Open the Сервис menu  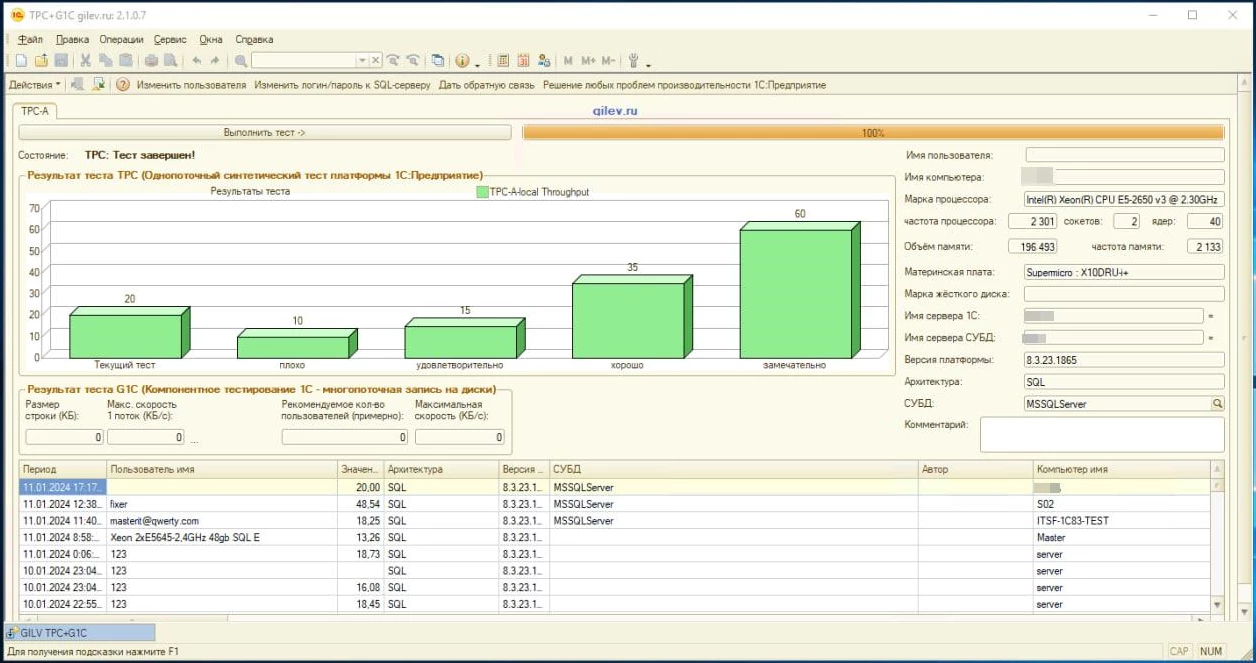pos(170,40)
